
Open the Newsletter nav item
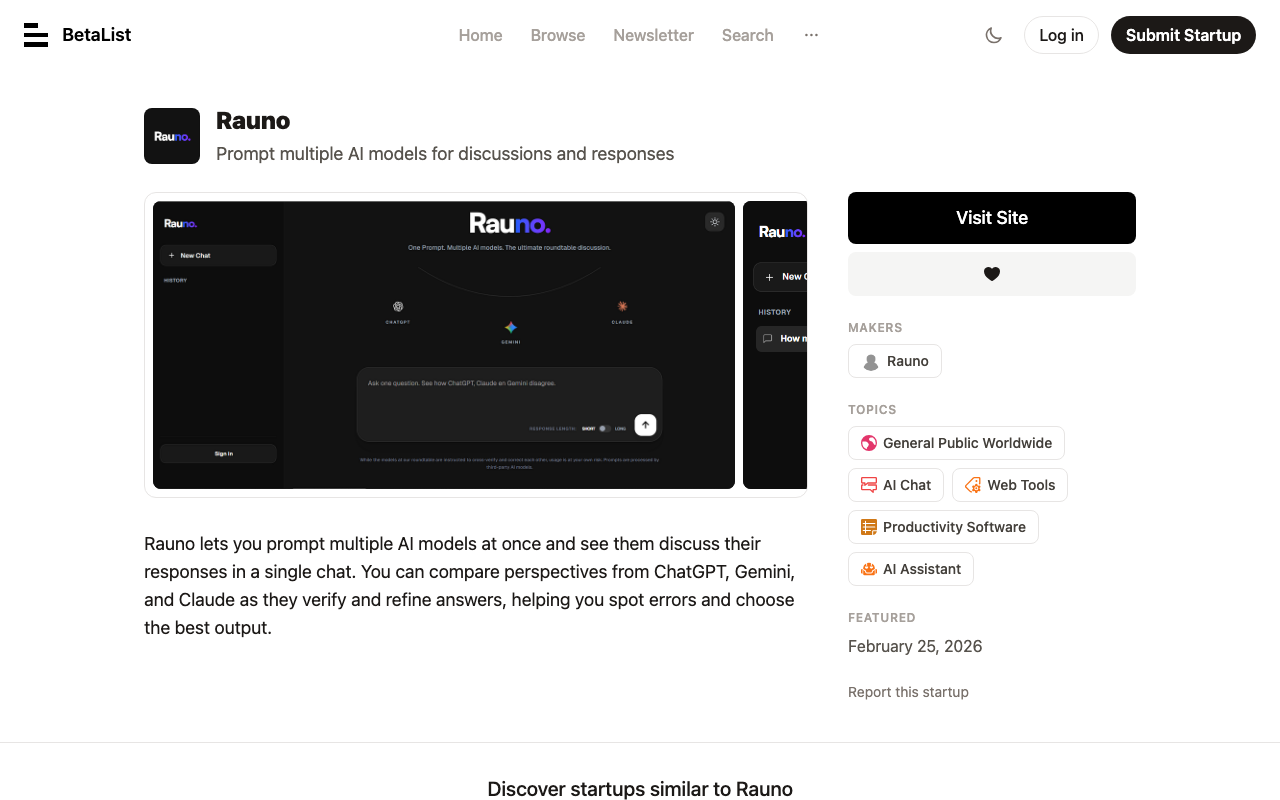click(x=653, y=35)
